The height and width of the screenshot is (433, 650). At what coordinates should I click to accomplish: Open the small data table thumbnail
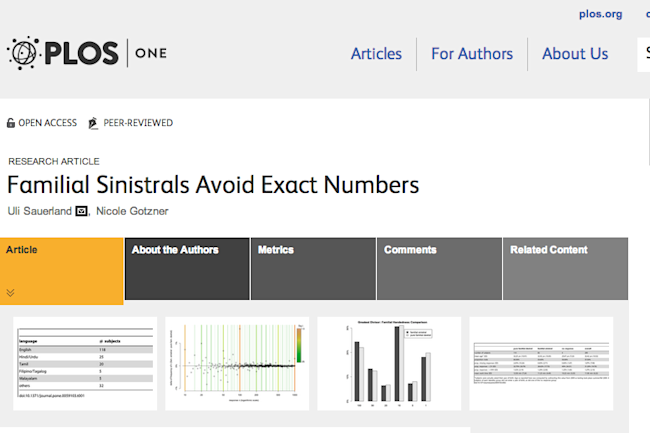(x=541, y=363)
